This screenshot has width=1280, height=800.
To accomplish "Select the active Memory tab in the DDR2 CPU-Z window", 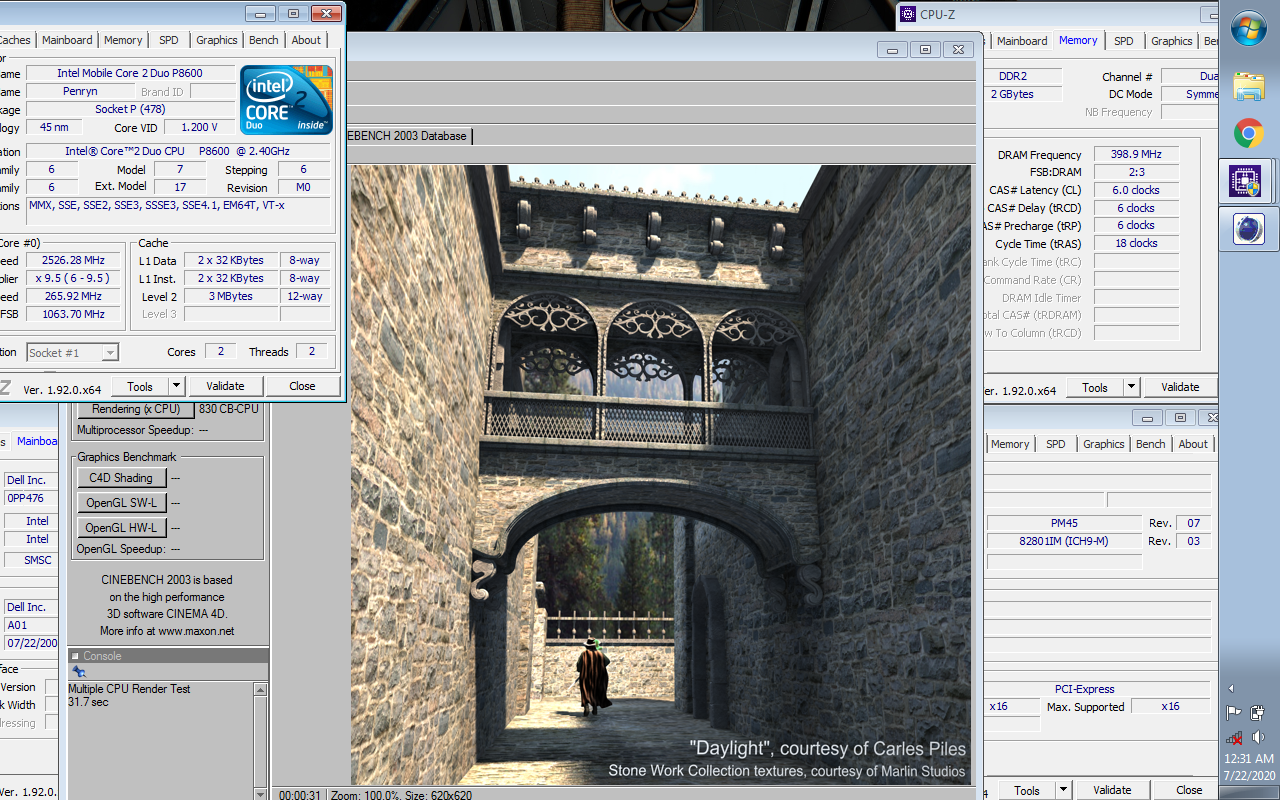I will (1078, 40).
